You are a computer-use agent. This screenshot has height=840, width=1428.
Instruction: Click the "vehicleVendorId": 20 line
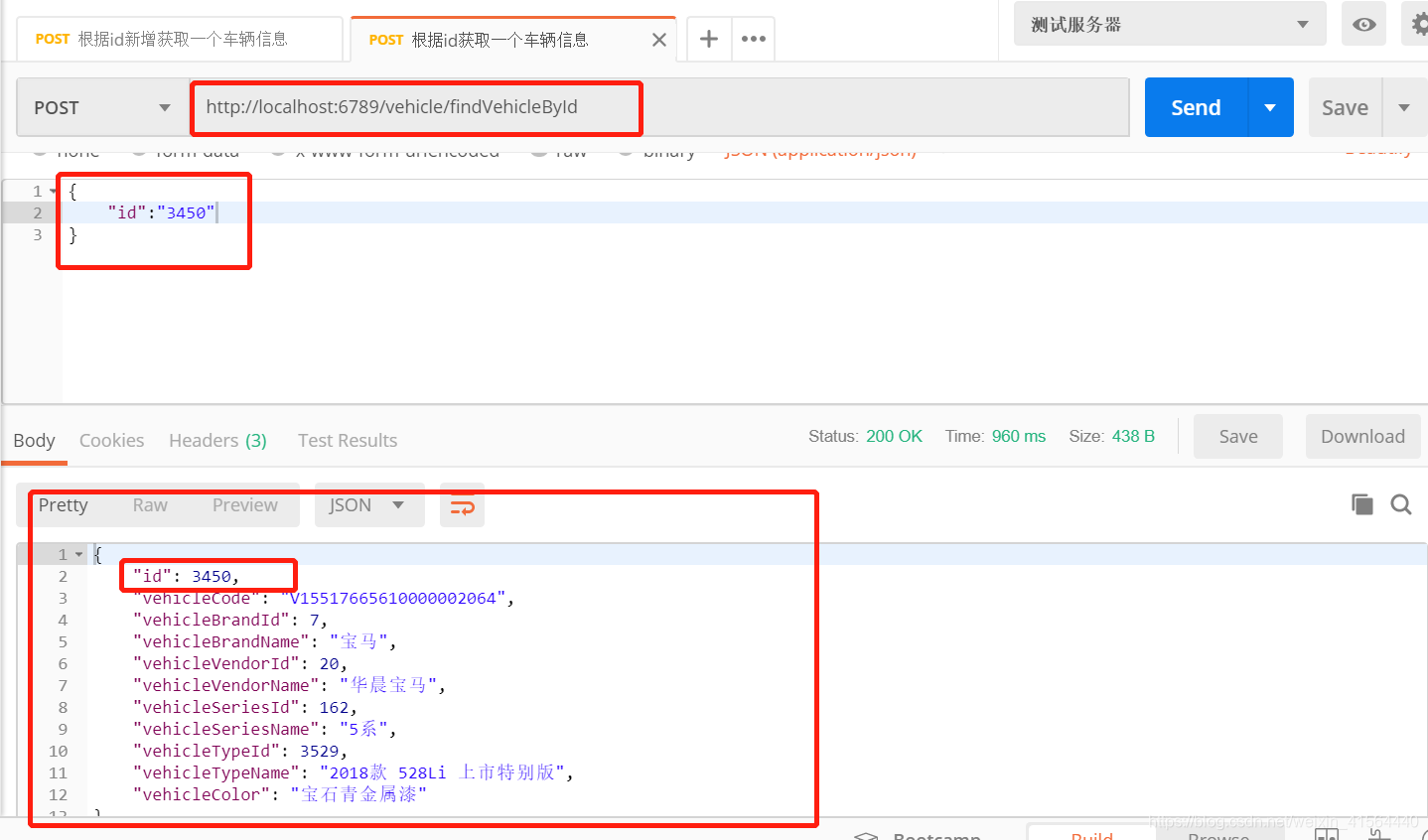239,663
